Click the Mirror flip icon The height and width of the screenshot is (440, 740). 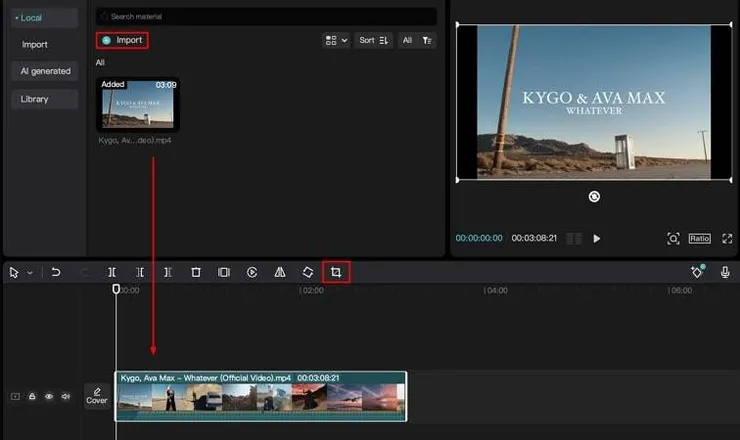[x=280, y=272]
